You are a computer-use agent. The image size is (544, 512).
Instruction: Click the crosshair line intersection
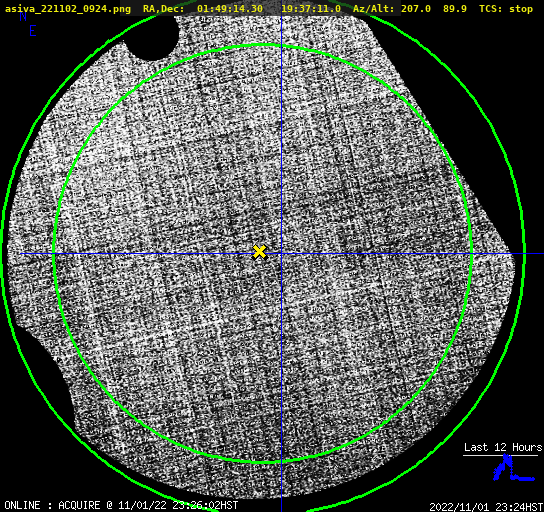[x=281, y=254]
